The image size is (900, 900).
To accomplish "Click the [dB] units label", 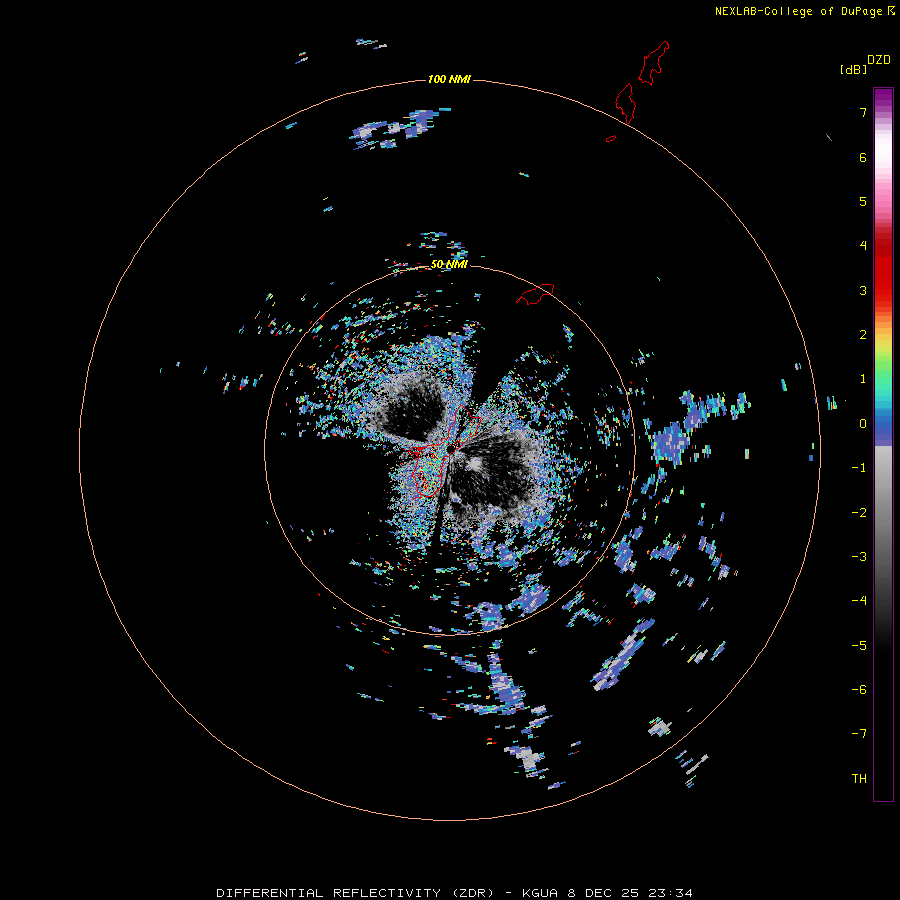I will click(854, 69).
